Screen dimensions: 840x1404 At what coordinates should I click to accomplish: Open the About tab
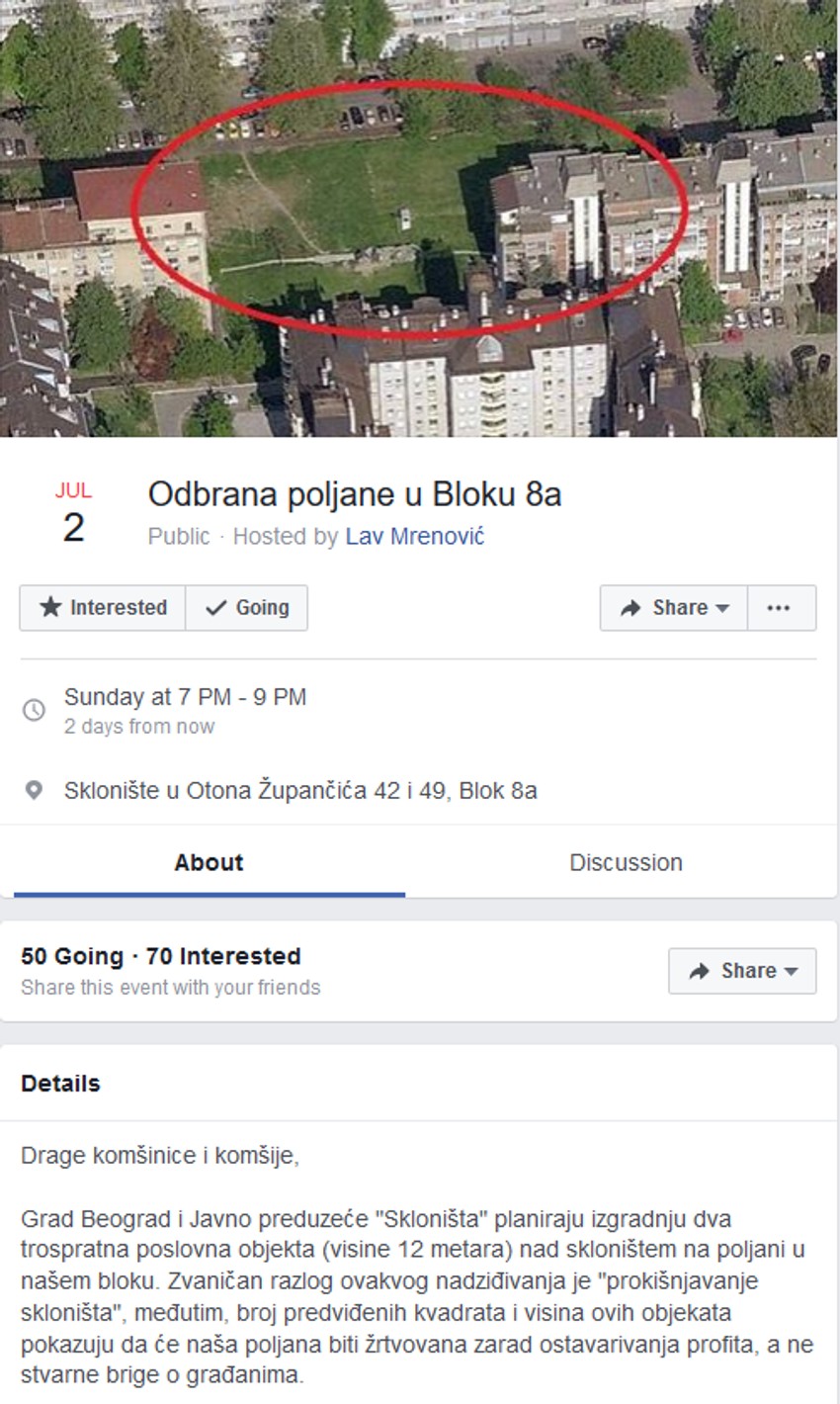(x=209, y=861)
